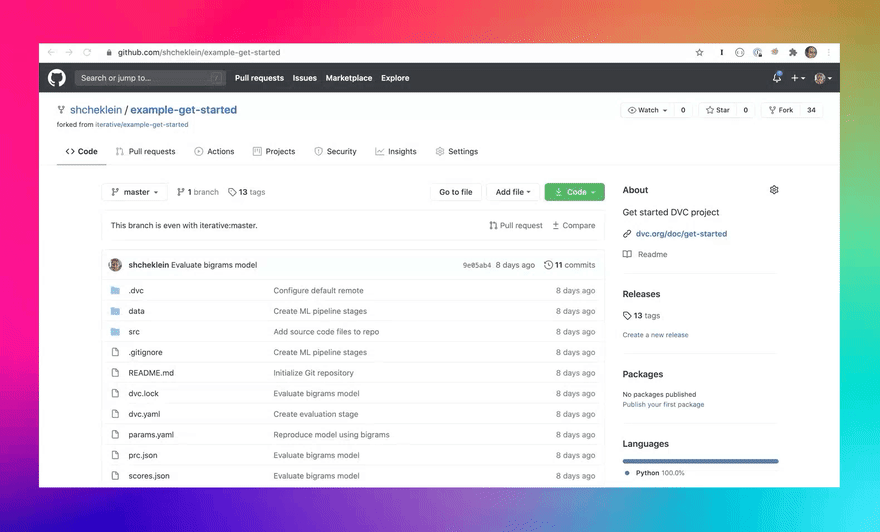Open the master branch dropdown
Screen dimensions: 880x532
135,192
